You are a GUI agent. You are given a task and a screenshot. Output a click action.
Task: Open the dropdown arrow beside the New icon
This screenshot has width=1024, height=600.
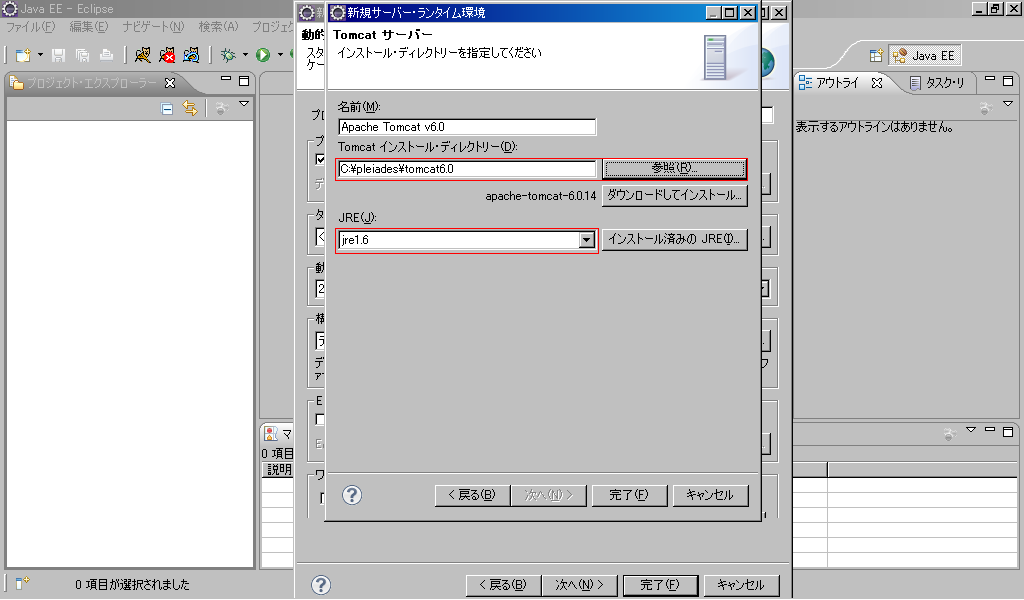40,55
